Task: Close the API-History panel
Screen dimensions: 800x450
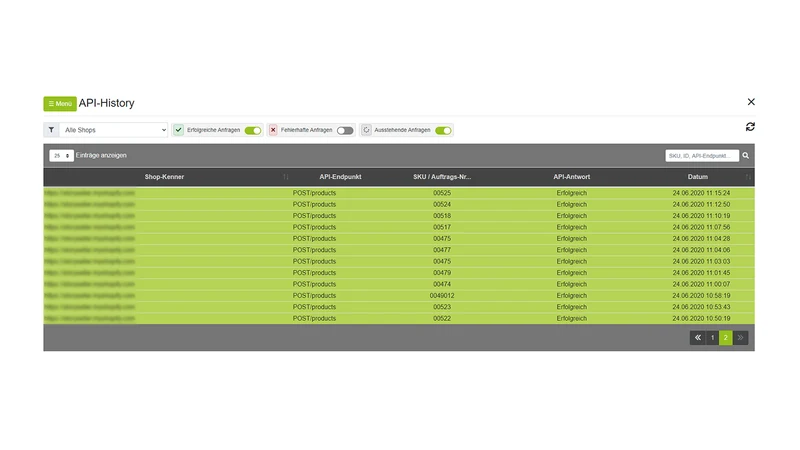Action: pos(751,102)
